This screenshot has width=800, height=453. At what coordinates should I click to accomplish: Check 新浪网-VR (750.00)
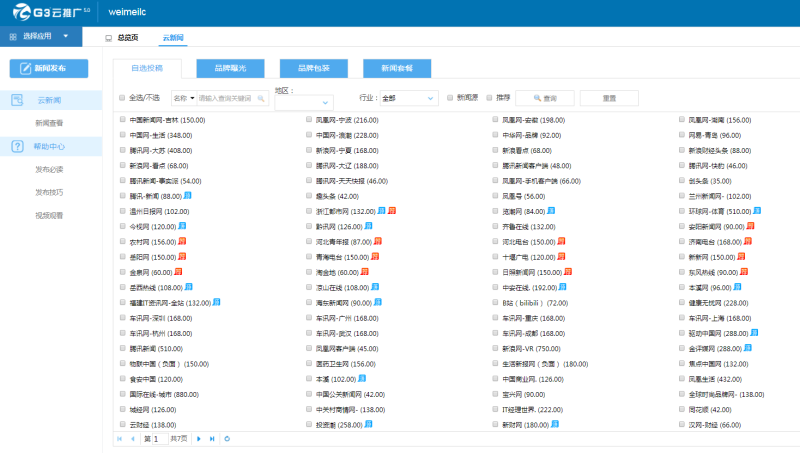[495, 348]
